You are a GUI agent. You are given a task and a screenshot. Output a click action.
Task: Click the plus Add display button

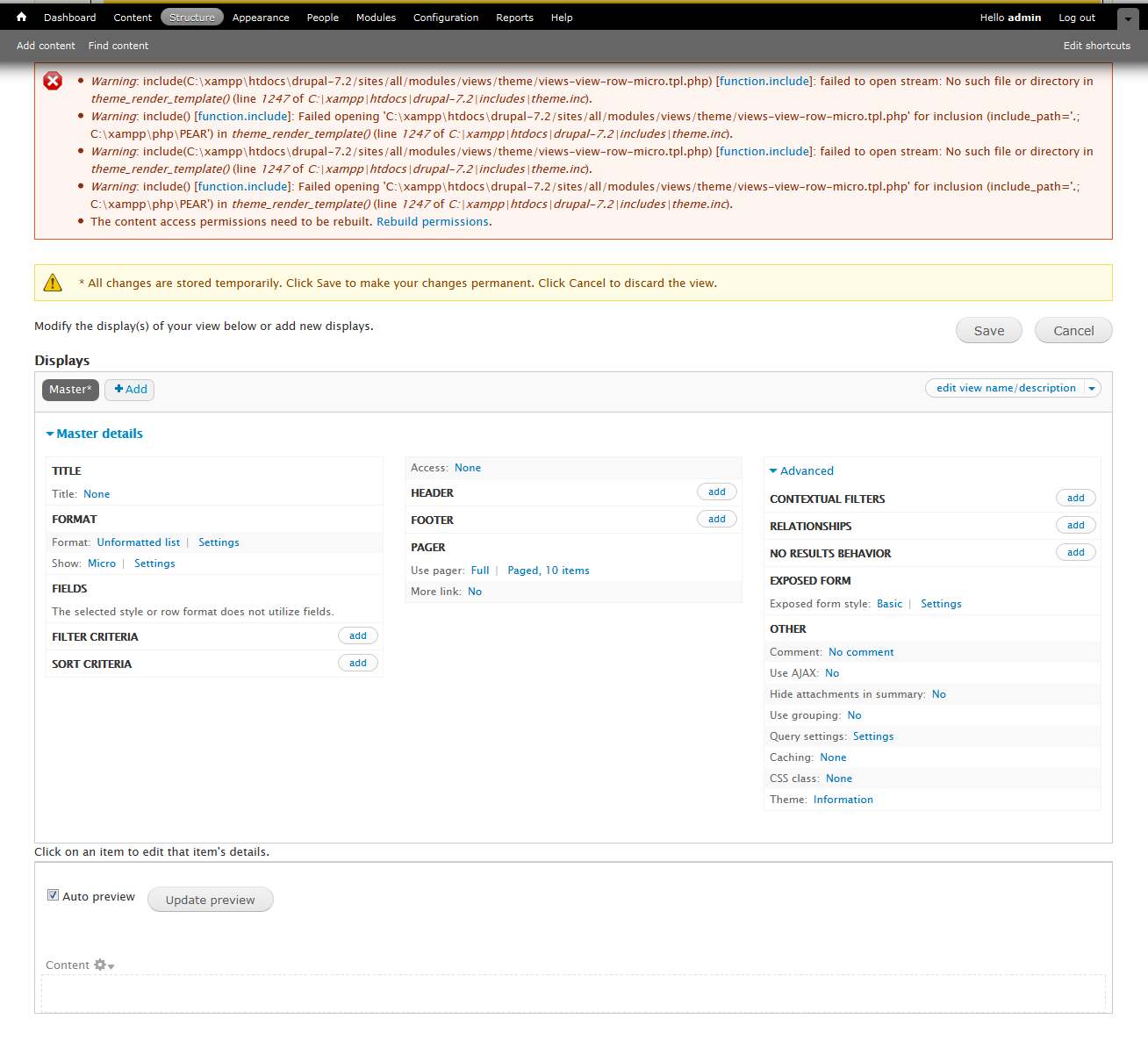(x=130, y=390)
